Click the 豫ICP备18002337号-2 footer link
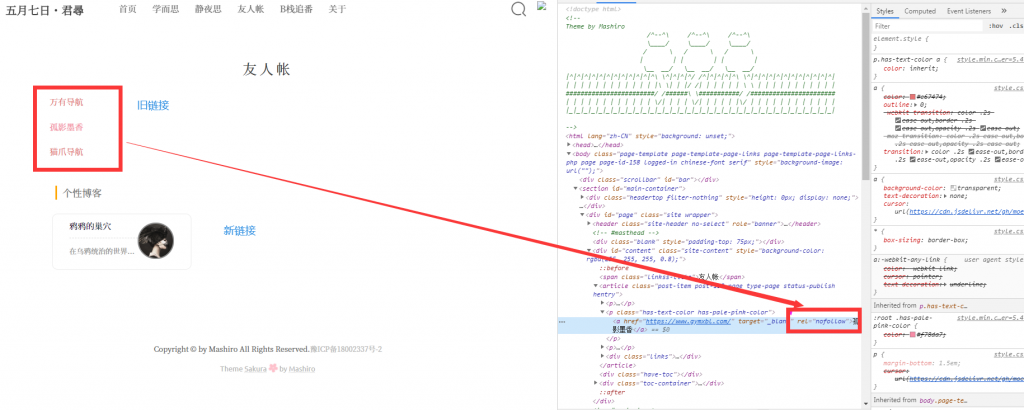 (346, 349)
